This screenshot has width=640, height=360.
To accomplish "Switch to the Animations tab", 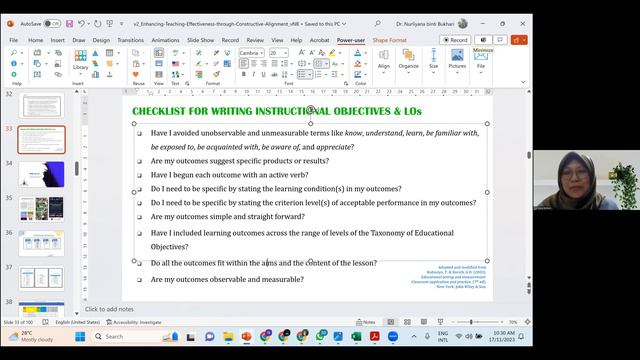I will click(x=165, y=40).
